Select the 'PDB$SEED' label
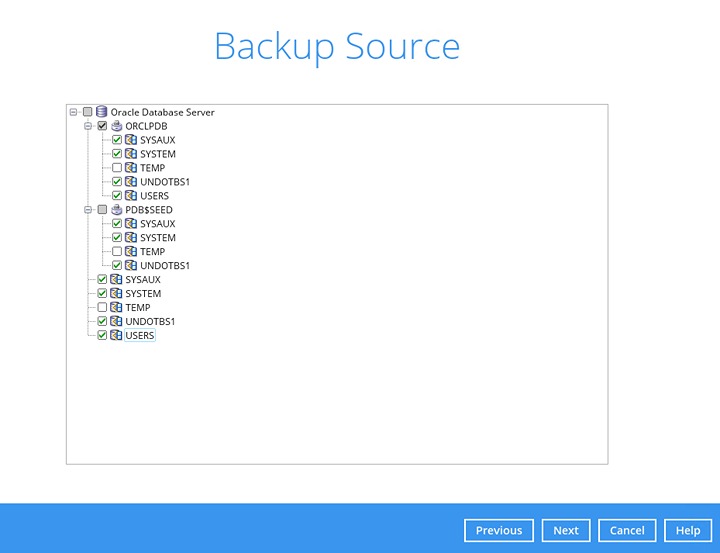The width and height of the screenshot is (720, 553). (149, 210)
